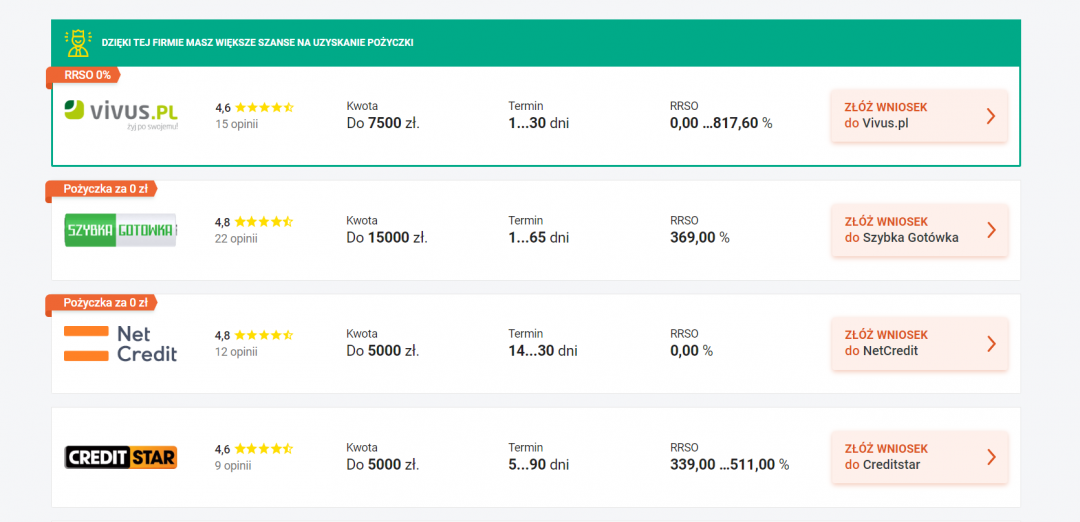The height and width of the screenshot is (522, 1080).
Task: Click the star rating for Net Credit
Action: point(263,335)
